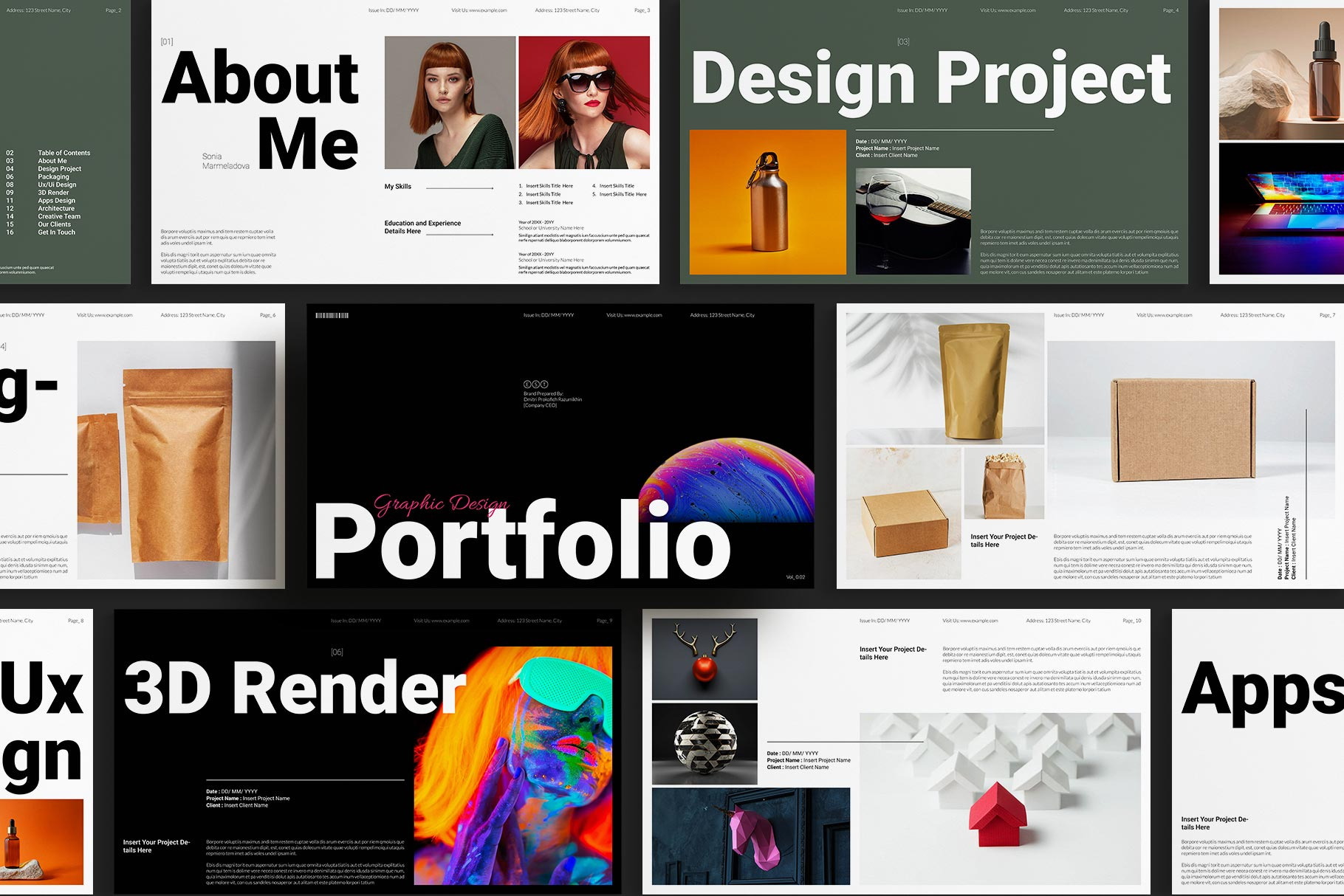This screenshot has width=1344, height=896.
Task: Click the My Skills label
Action: pyautogui.click(x=397, y=187)
